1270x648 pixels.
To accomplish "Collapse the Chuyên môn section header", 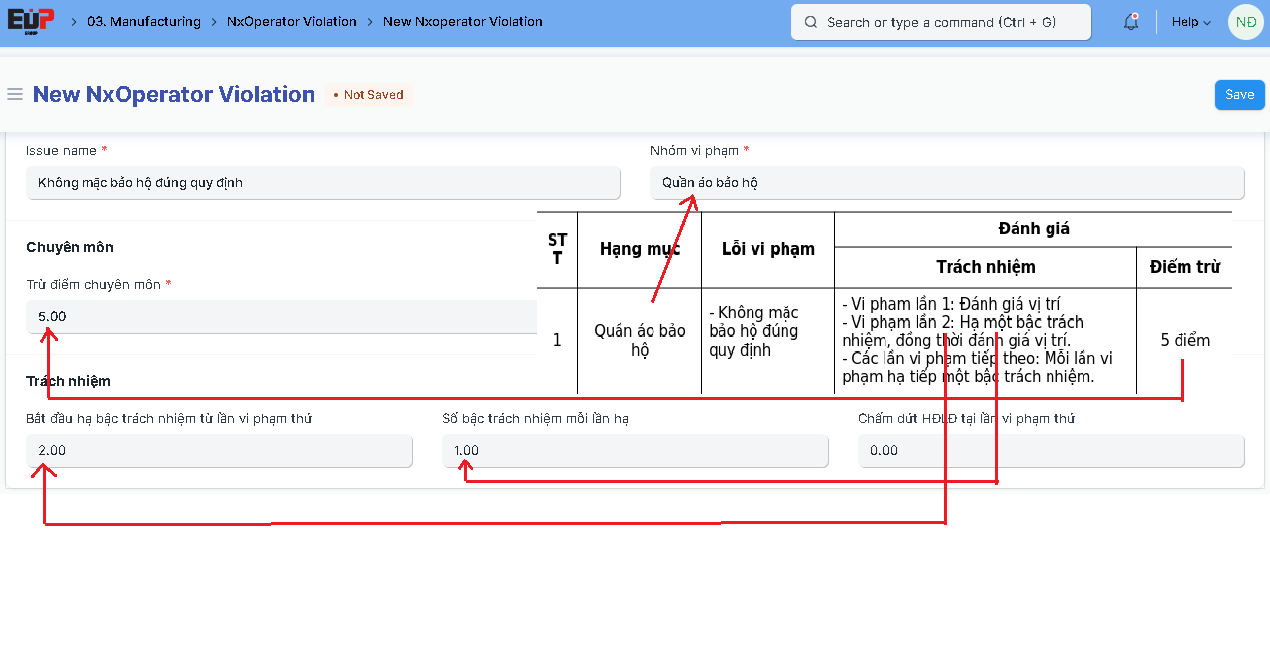I will [70, 247].
